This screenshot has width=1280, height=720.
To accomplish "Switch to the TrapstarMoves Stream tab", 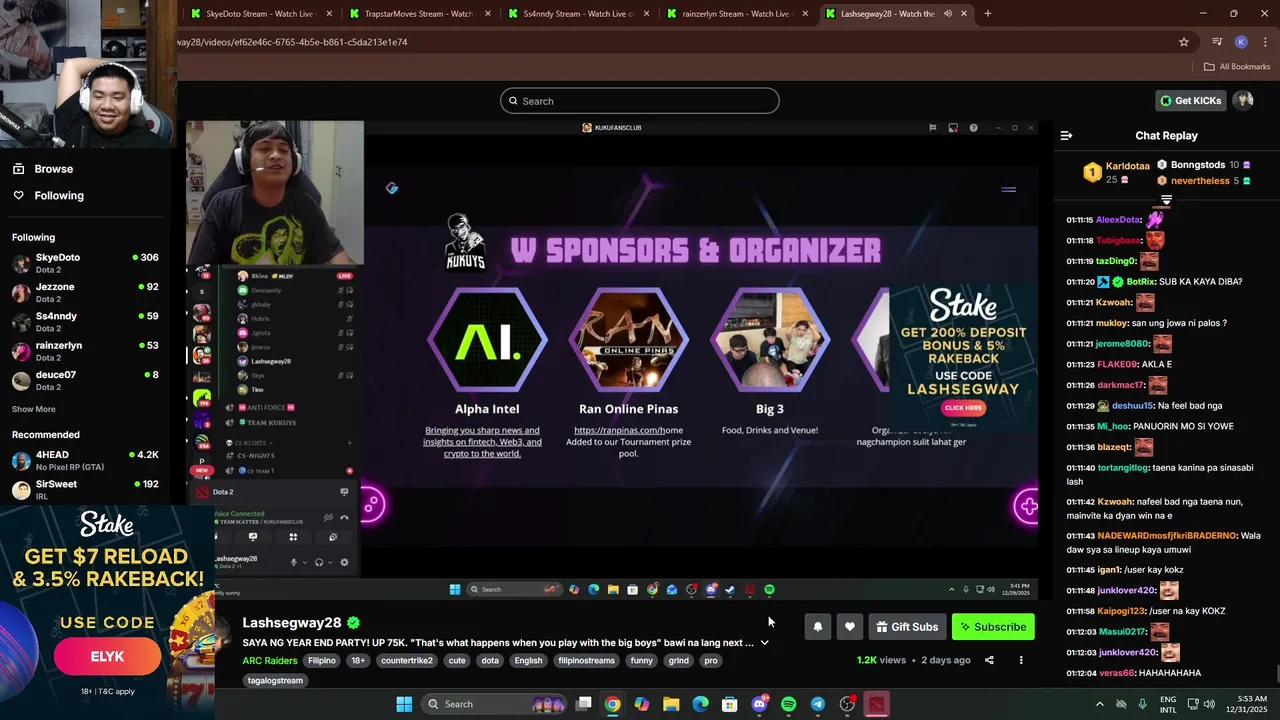I will coord(418,14).
